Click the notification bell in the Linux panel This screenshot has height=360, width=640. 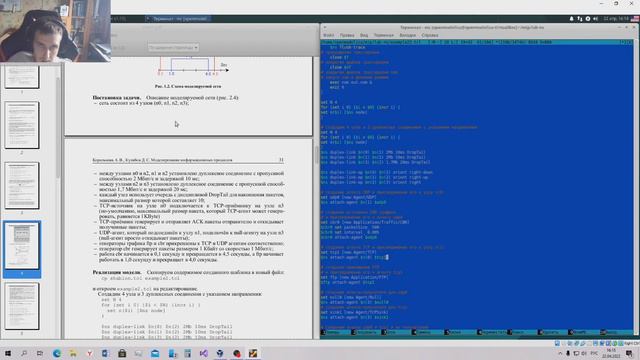(571, 19)
